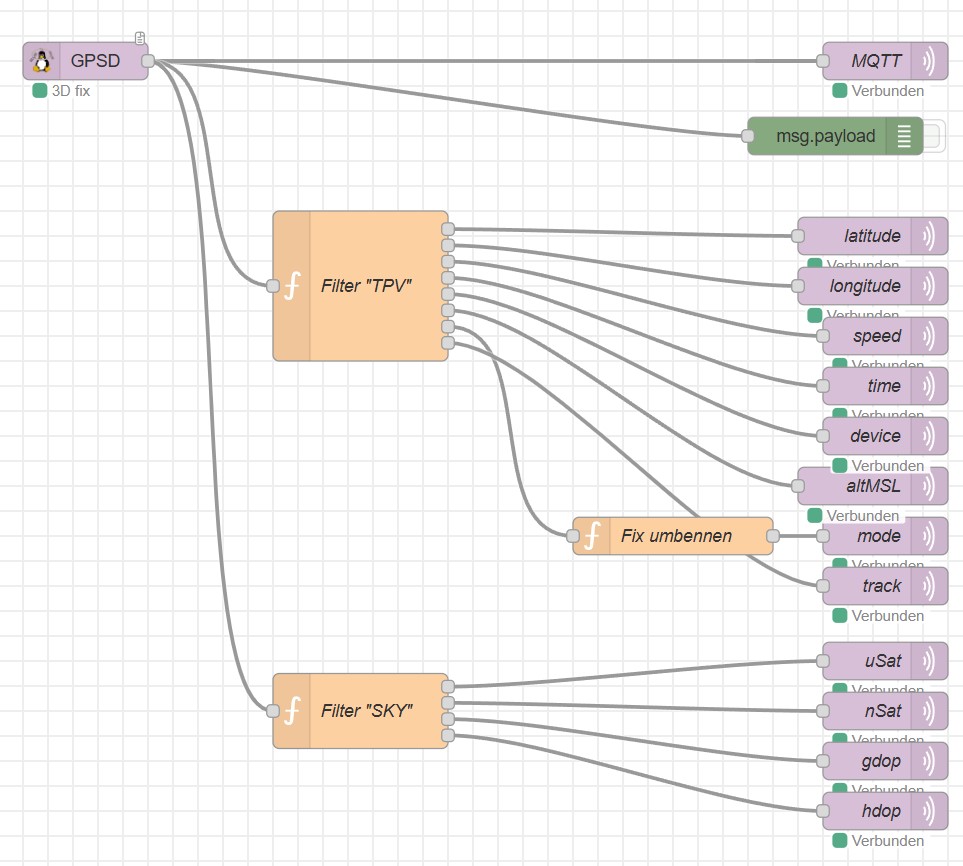The image size is (963, 866).
Task: Click the output port of Fix umbennen node
Action: tap(773, 536)
